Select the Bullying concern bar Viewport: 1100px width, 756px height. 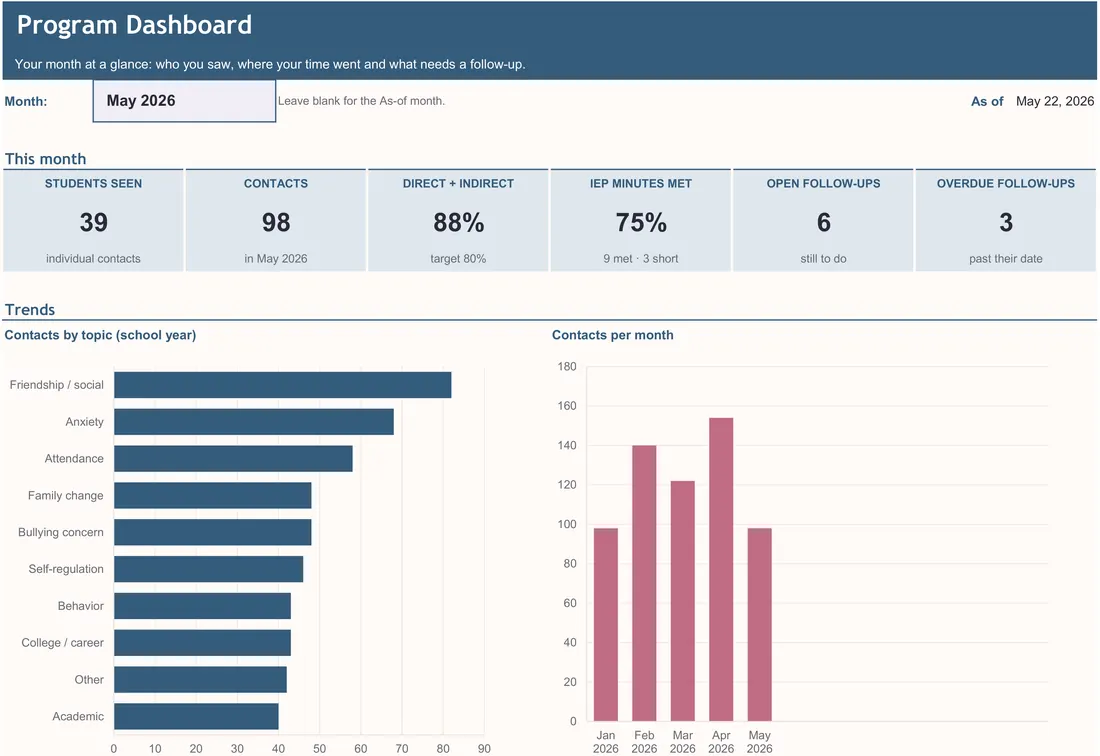pyautogui.click(x=213, y=532)
